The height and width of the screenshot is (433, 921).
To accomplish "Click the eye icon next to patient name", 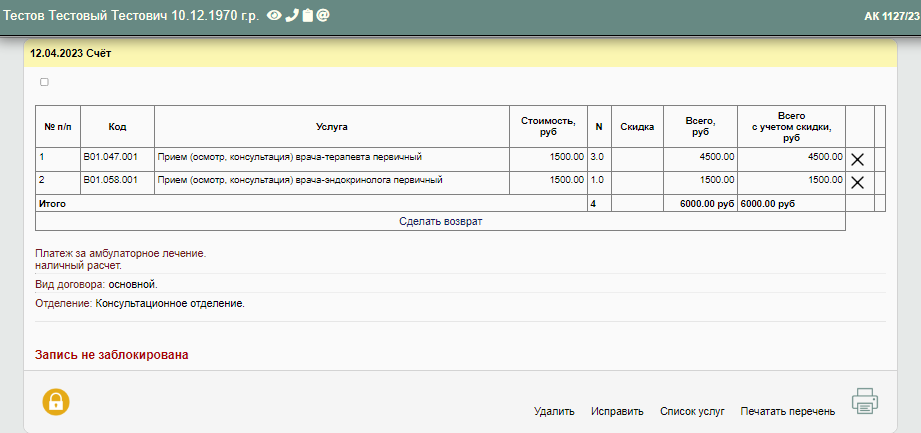I will pos(274,17).
